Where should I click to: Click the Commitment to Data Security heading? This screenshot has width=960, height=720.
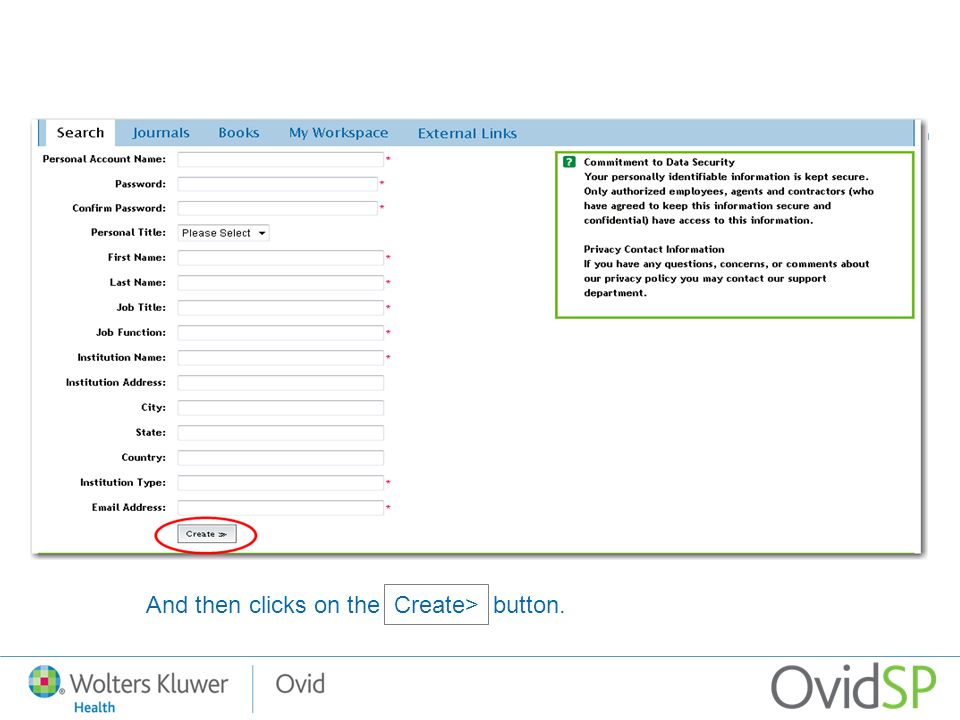click(x=659, y=162)
